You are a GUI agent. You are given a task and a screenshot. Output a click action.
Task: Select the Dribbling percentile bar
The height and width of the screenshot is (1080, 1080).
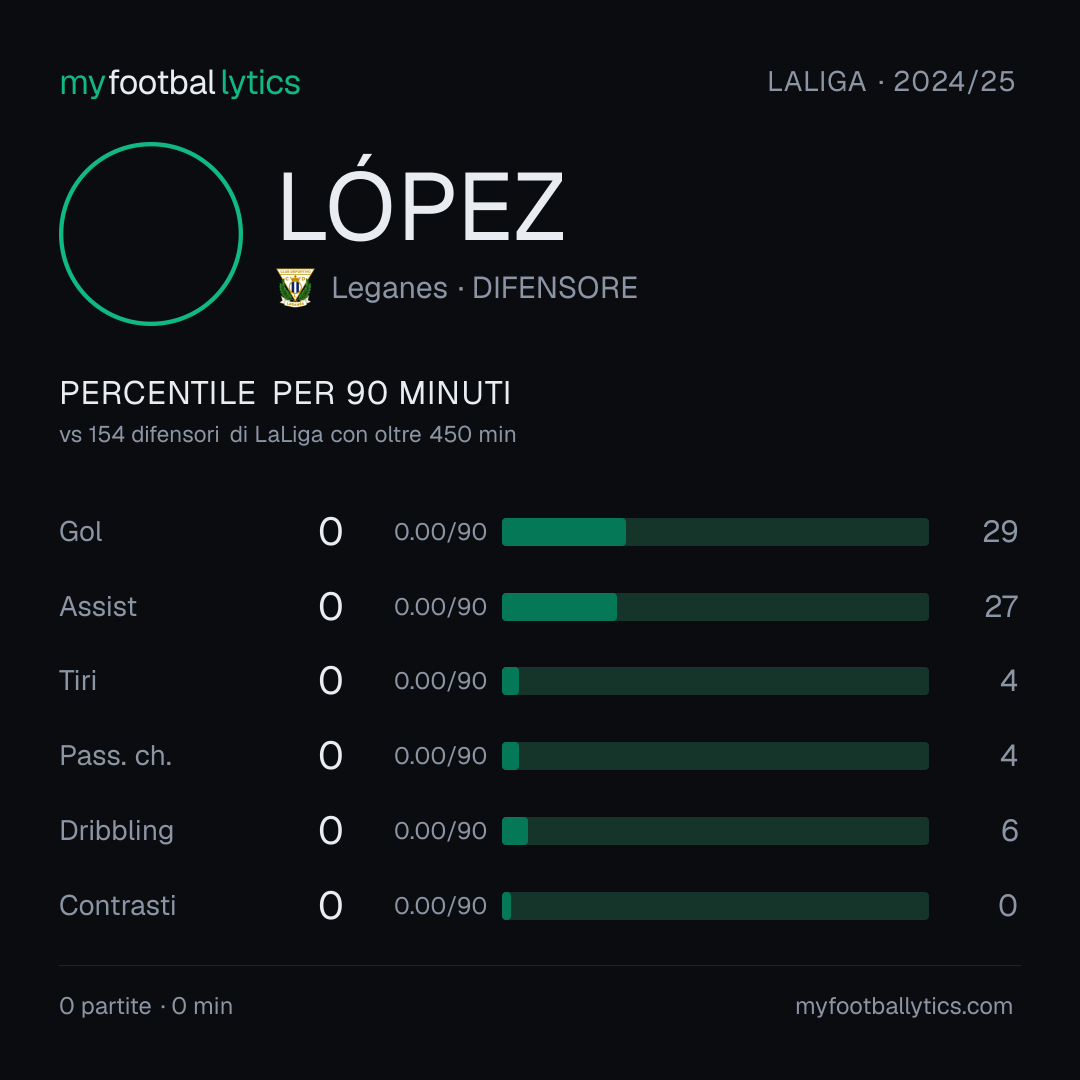pyautogui.click(x=715, y=831)
